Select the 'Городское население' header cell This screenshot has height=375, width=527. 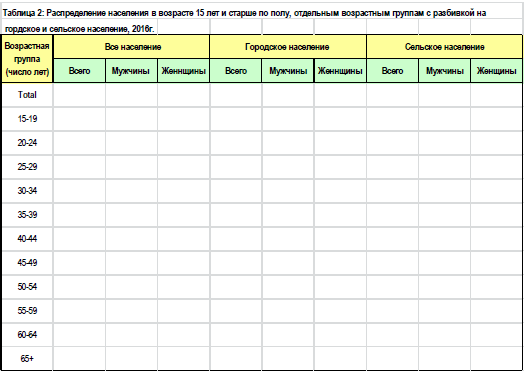tap(288, 47)
